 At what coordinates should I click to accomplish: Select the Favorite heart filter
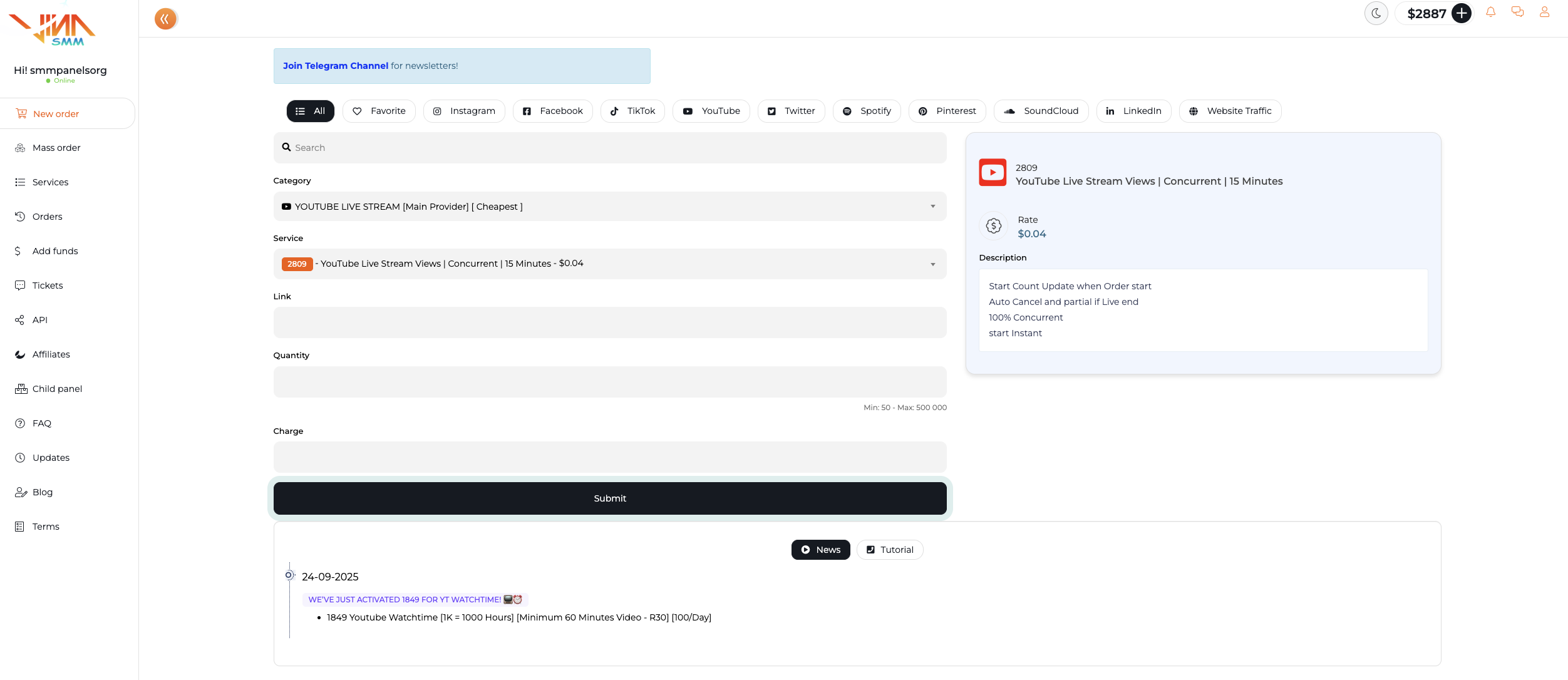(x=379, y=111)
